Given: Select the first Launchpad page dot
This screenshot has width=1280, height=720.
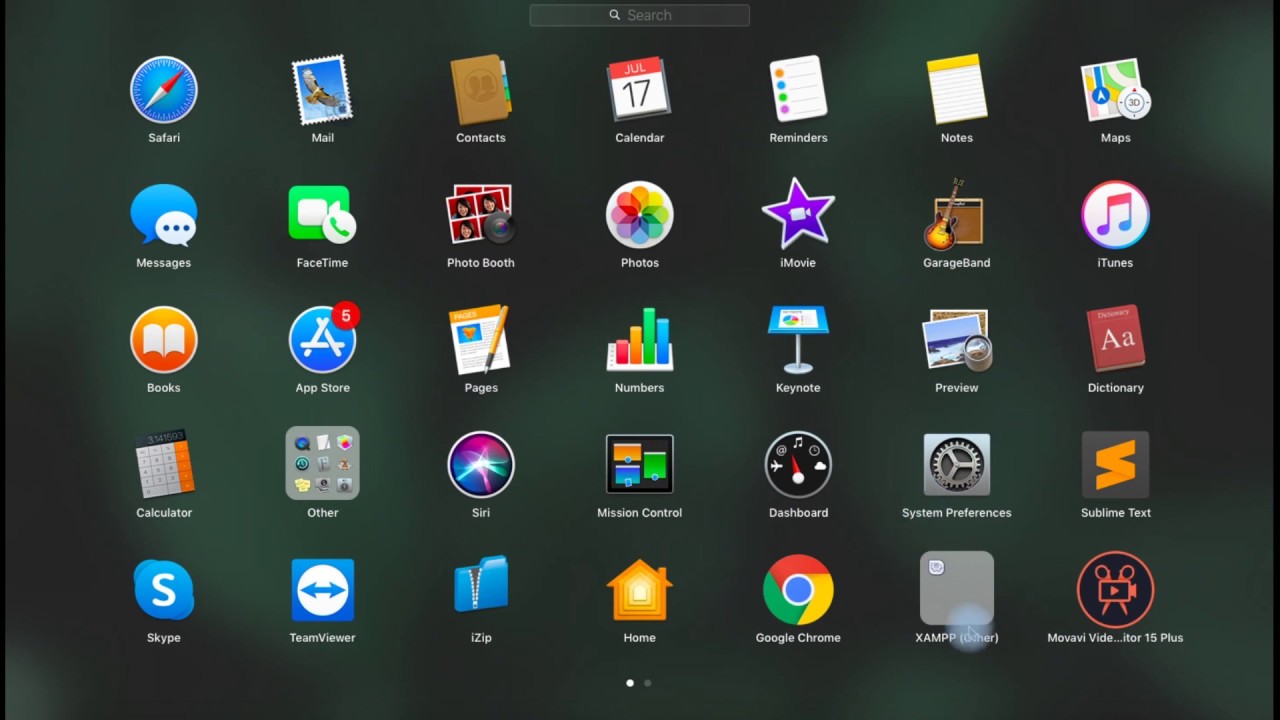Looking at the screenshot, I should coord(629,683).
